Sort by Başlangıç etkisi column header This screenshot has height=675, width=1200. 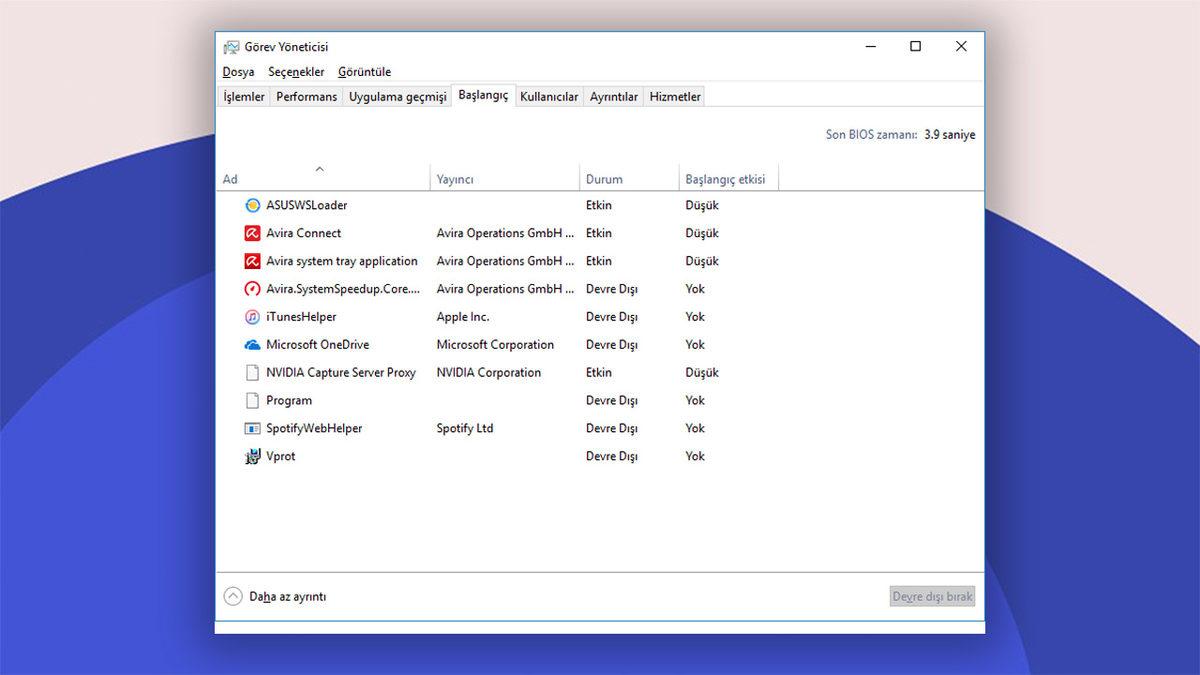tap(725, 179)
